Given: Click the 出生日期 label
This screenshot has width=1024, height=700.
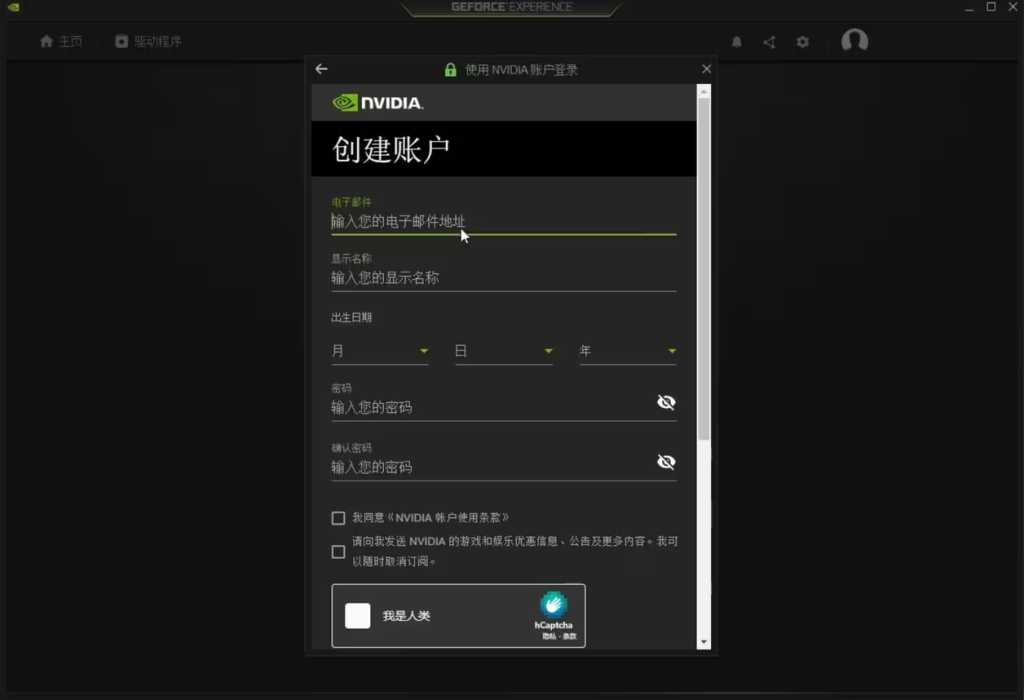Looking at the screenshot, I should tap(351, 317).
